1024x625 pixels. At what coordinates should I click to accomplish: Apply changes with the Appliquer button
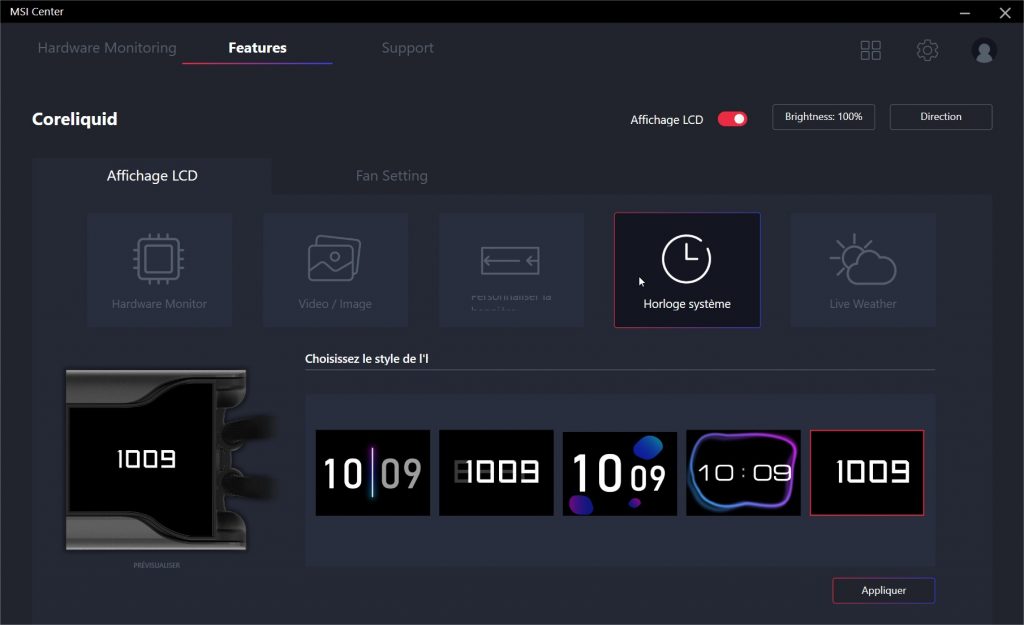pos(884,590)
